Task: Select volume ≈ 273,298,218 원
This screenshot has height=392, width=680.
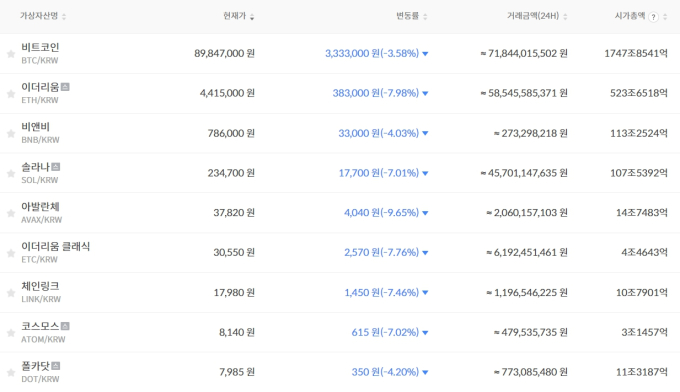Action: (x=531, y=133)
